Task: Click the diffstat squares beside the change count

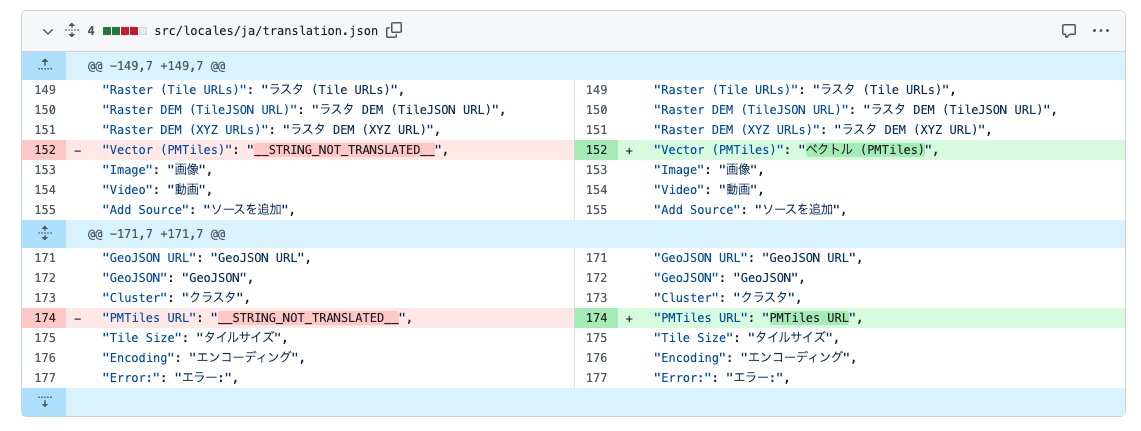Action: coord(124,31)
